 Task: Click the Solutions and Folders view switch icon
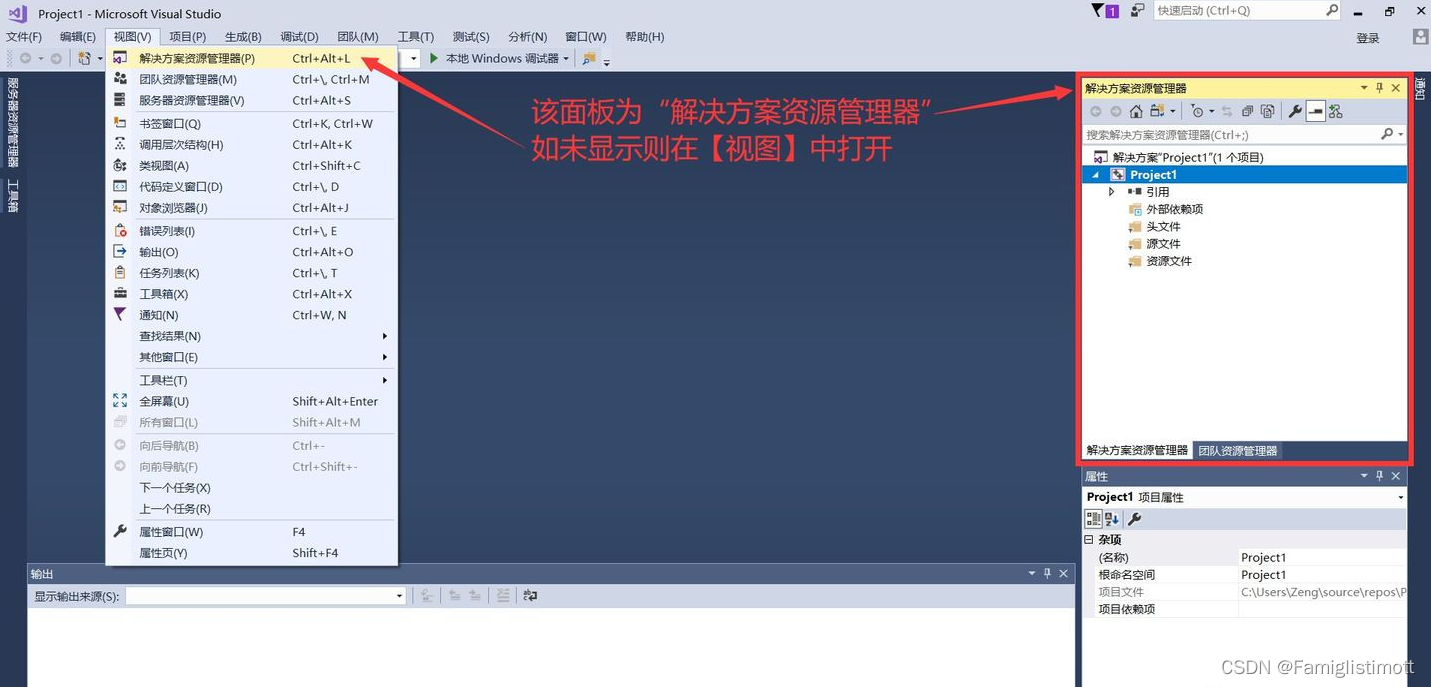[1157, 112]
